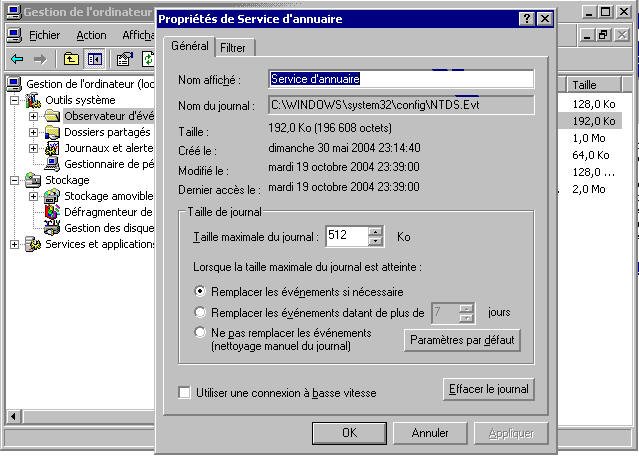Select Dossiers partagés folder icon

pyautogui.click(x=53, y=132)
